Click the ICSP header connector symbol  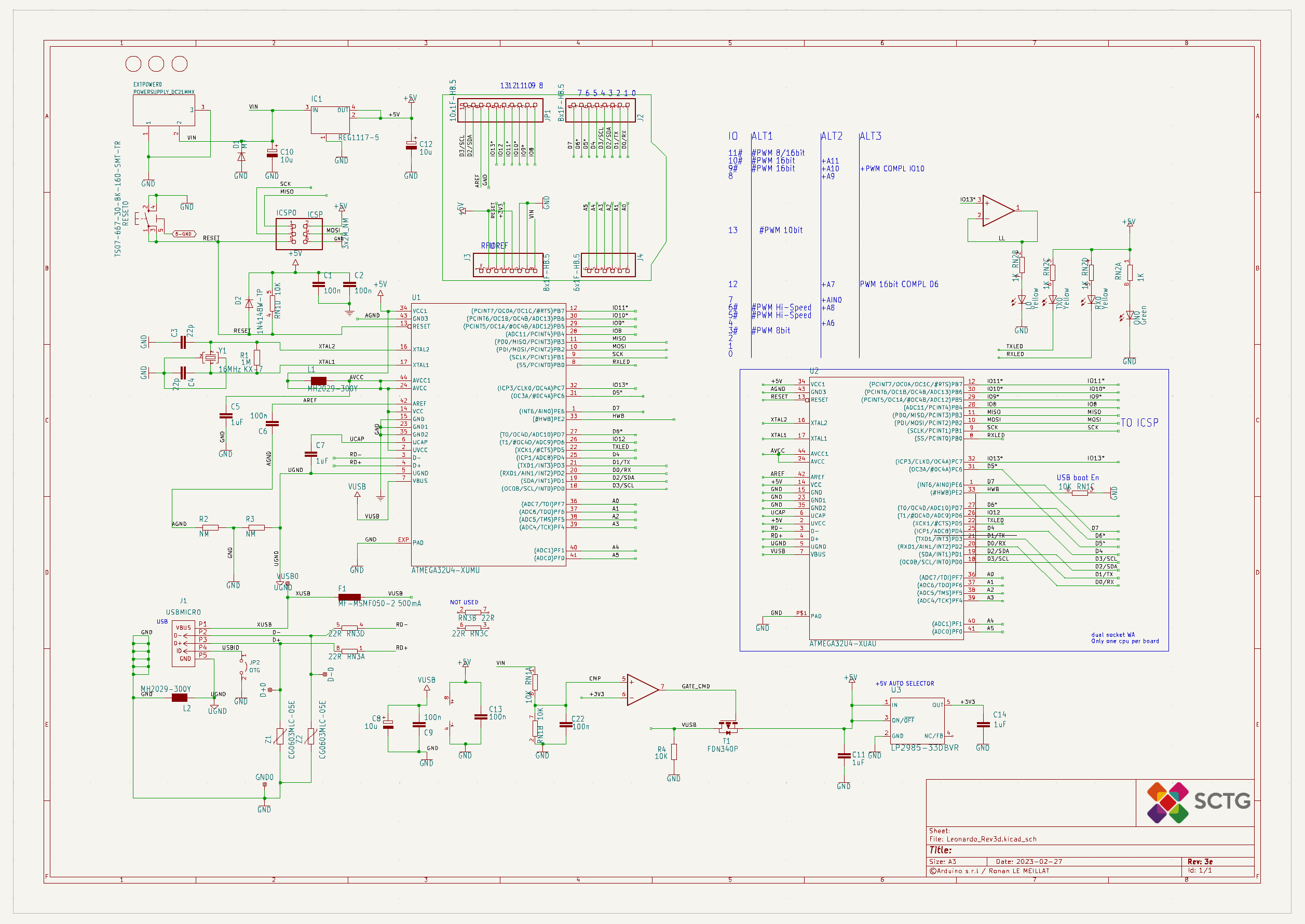298,234
